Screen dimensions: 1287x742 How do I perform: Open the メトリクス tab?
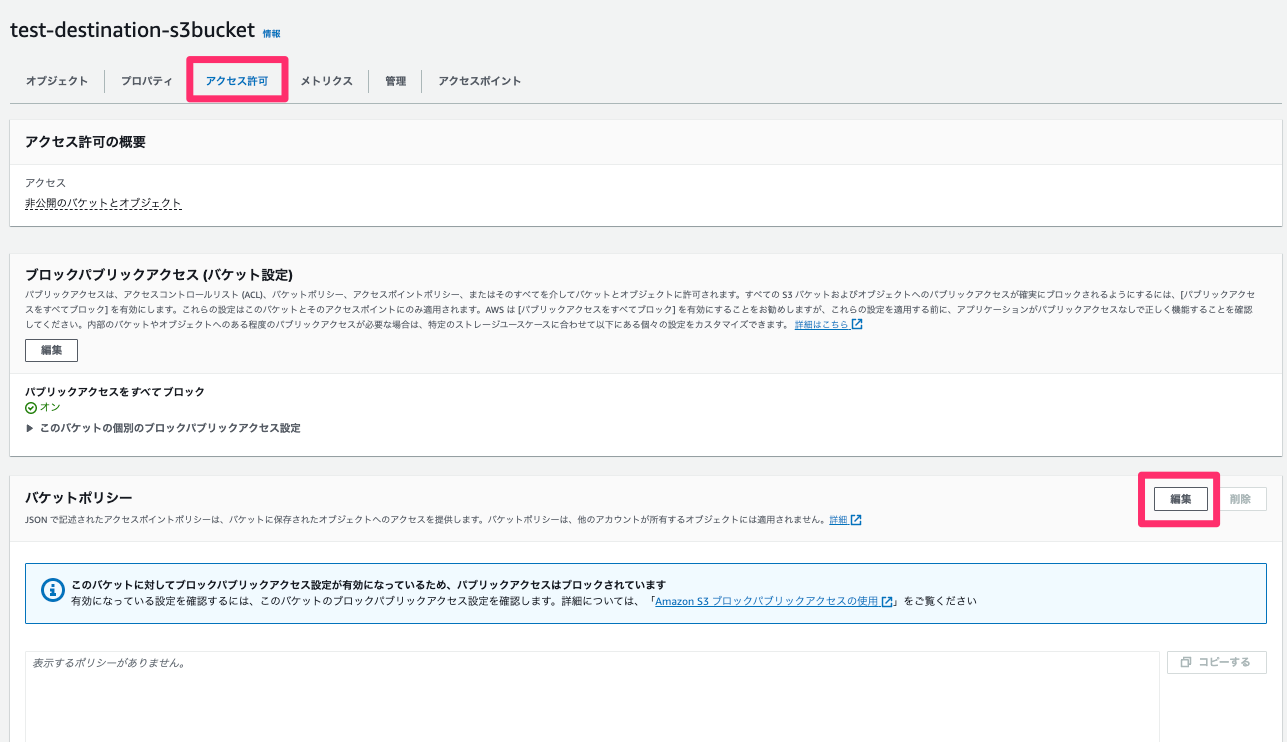[x=326, y=81]
